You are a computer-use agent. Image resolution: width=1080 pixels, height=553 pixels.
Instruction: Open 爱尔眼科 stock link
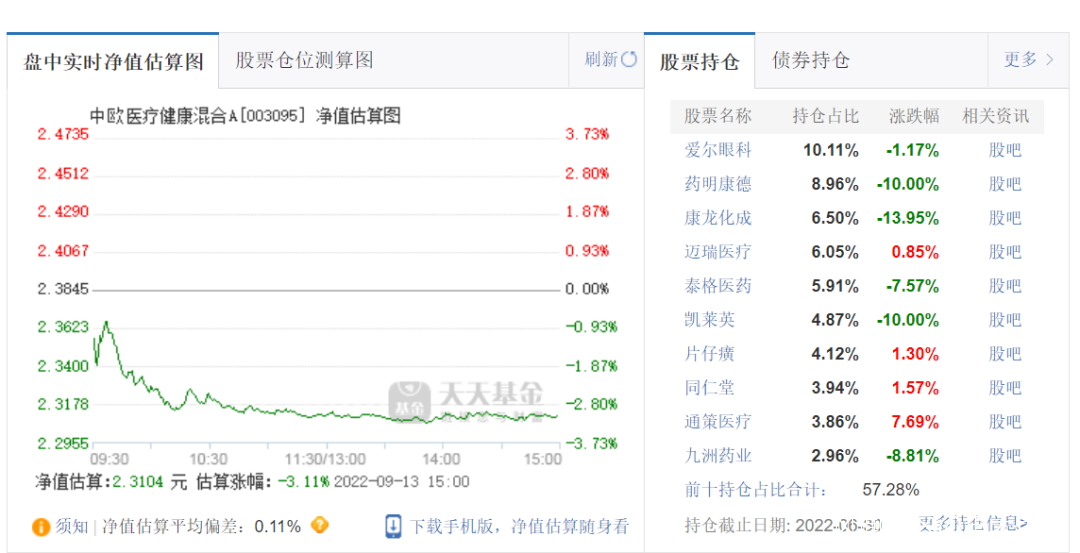pos(718,150)
